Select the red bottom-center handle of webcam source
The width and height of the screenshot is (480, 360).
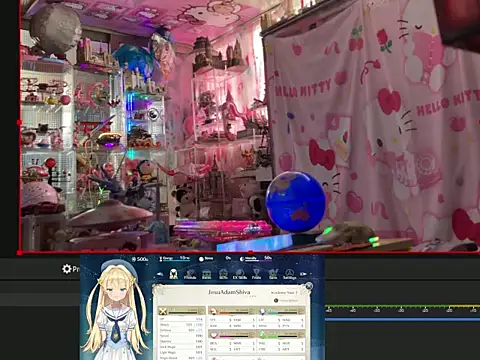(x=251, y=253)
